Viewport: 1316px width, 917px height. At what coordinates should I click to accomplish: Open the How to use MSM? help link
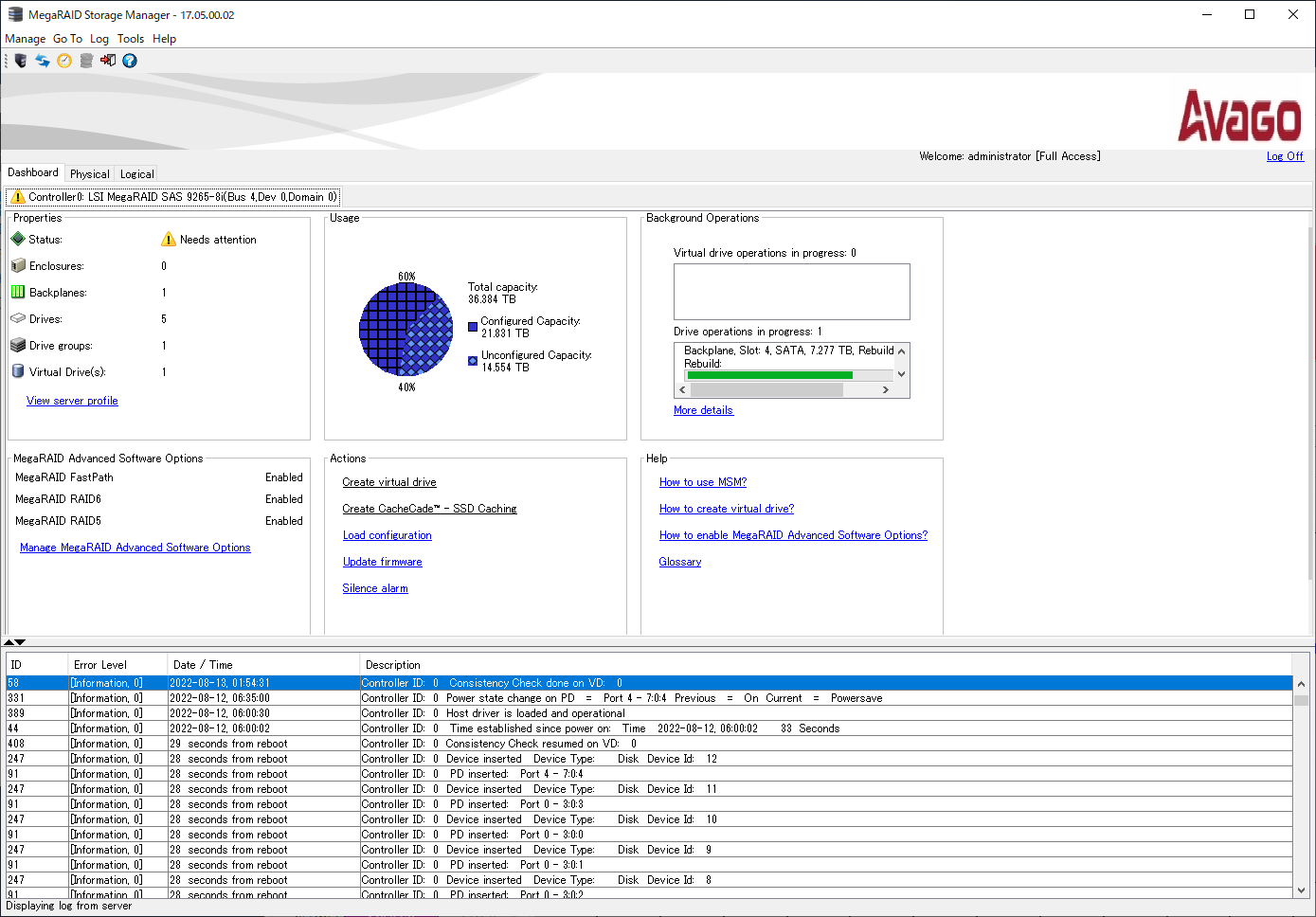tap(703, 482)
